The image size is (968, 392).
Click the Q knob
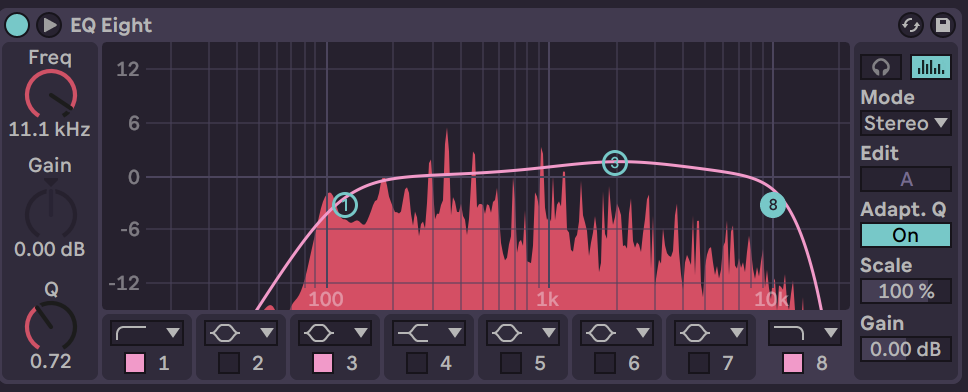(51, 325)
